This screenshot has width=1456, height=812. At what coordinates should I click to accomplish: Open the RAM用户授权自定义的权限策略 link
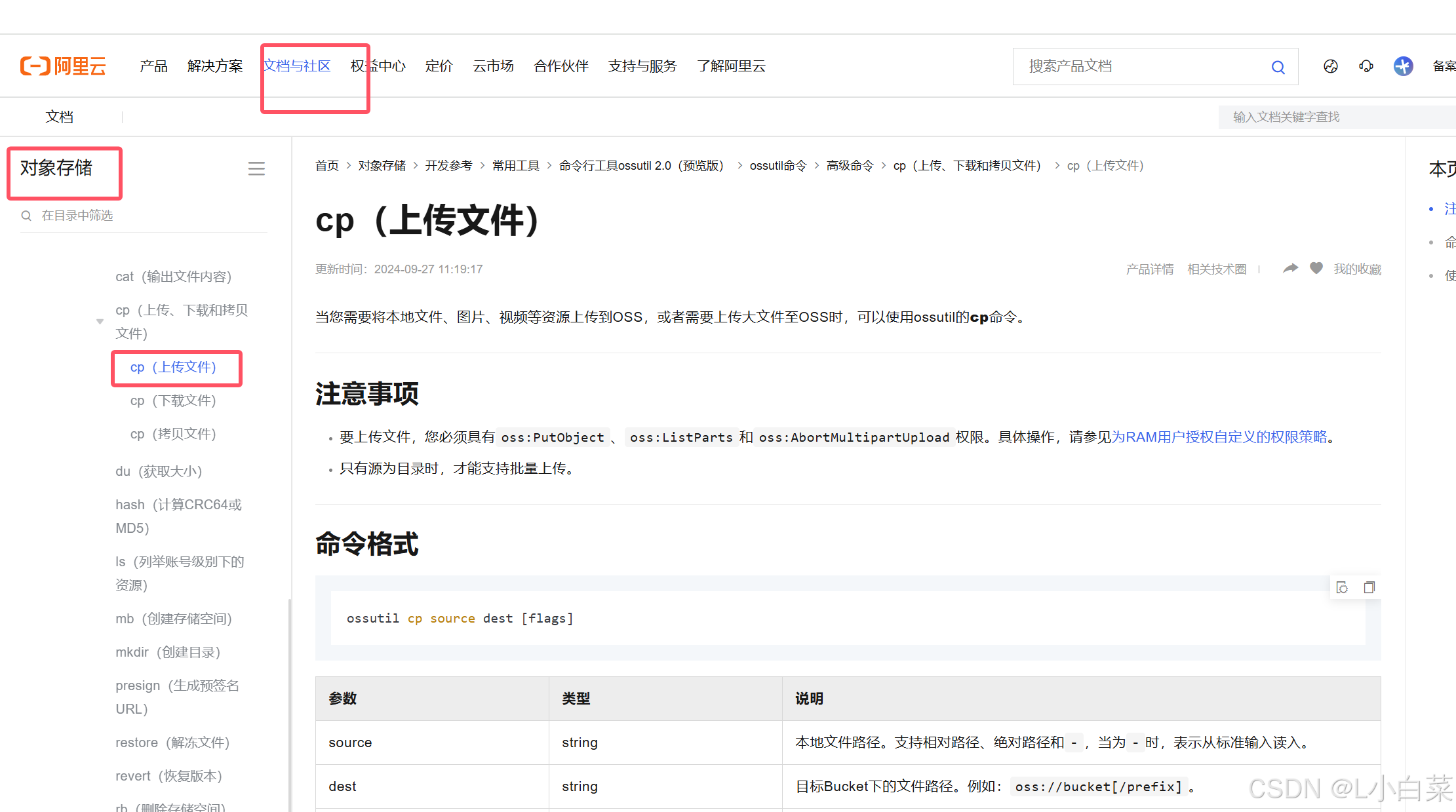(1219, 437)
